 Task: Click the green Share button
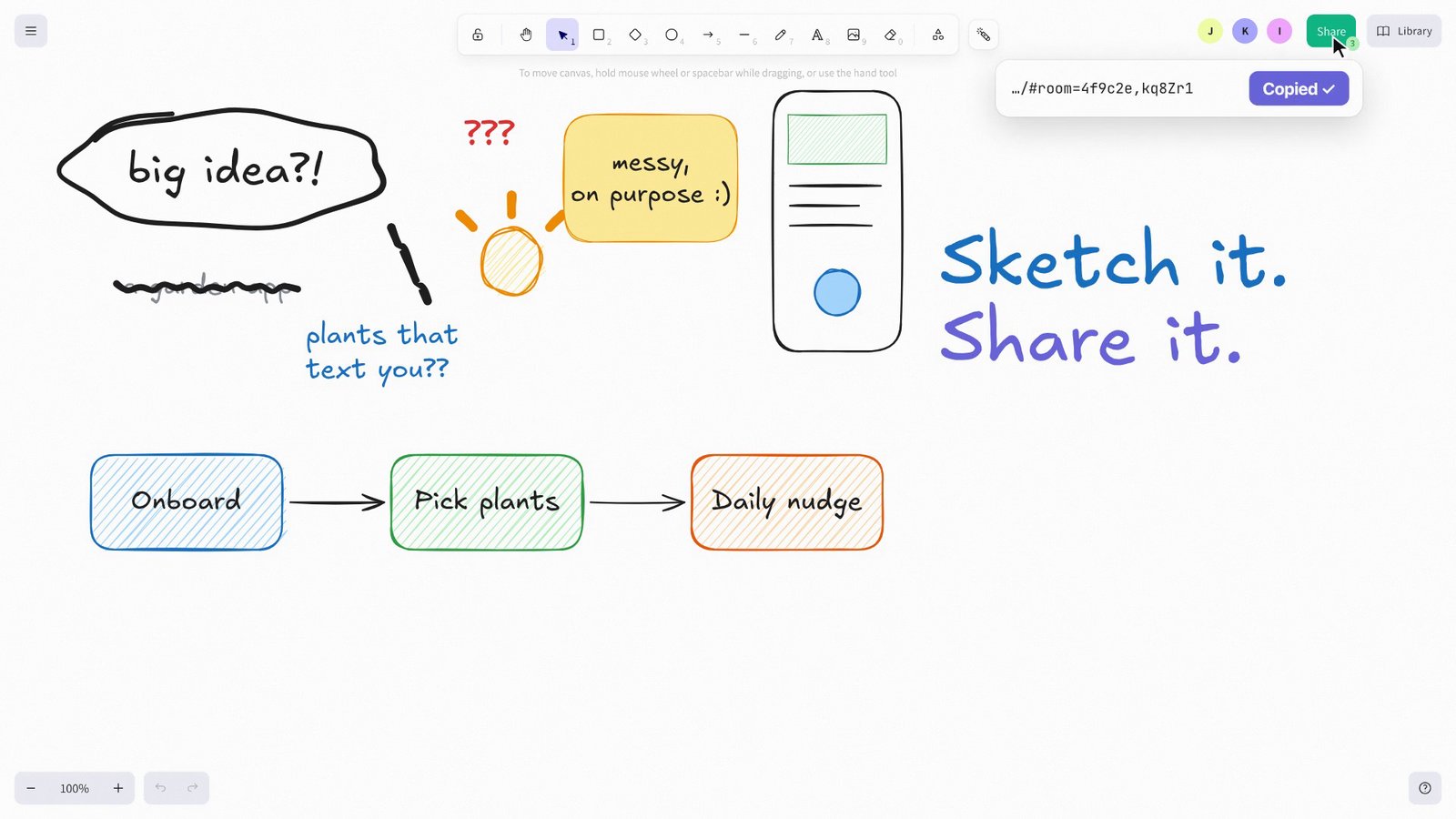click(1330, 31)
